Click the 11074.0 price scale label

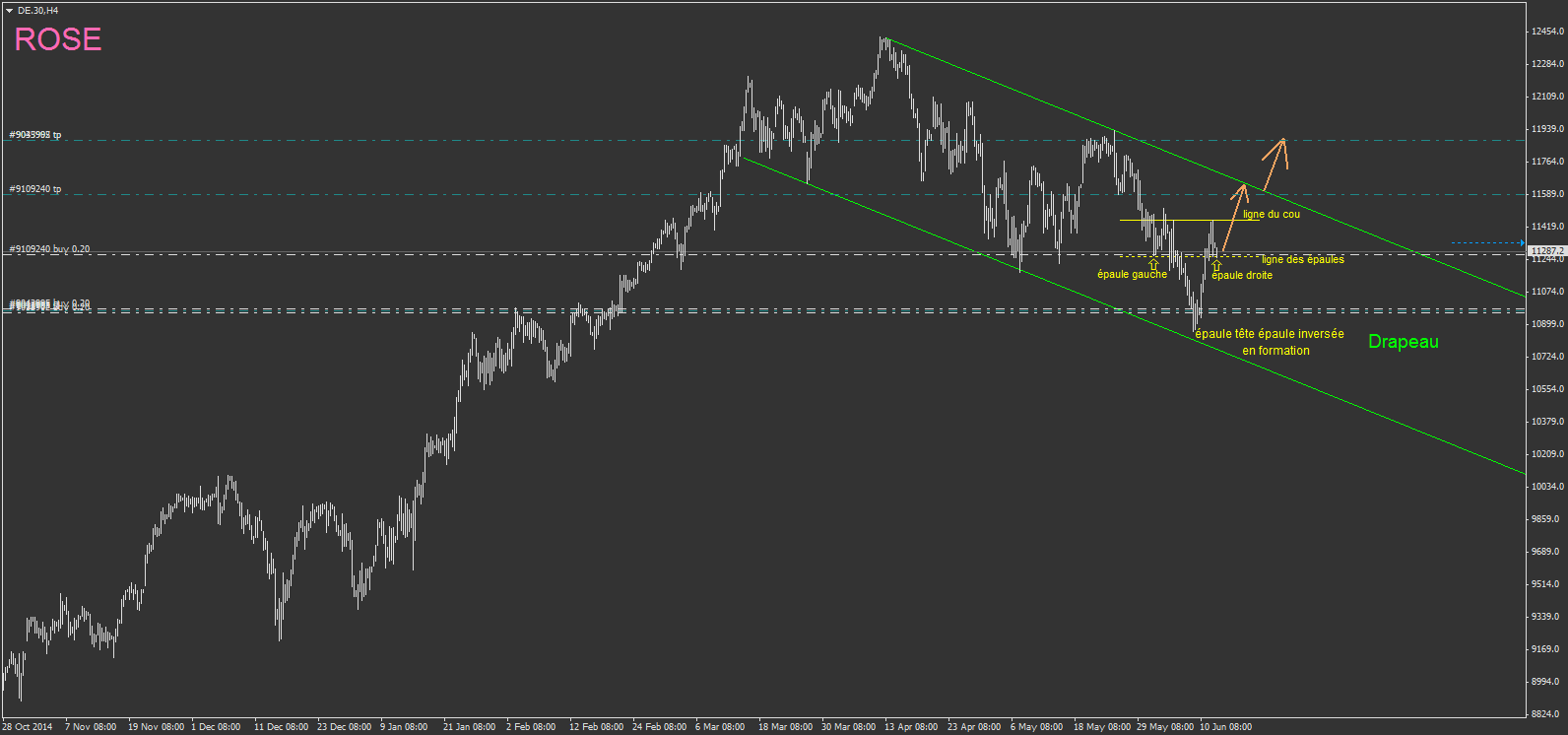(1547, 292)
